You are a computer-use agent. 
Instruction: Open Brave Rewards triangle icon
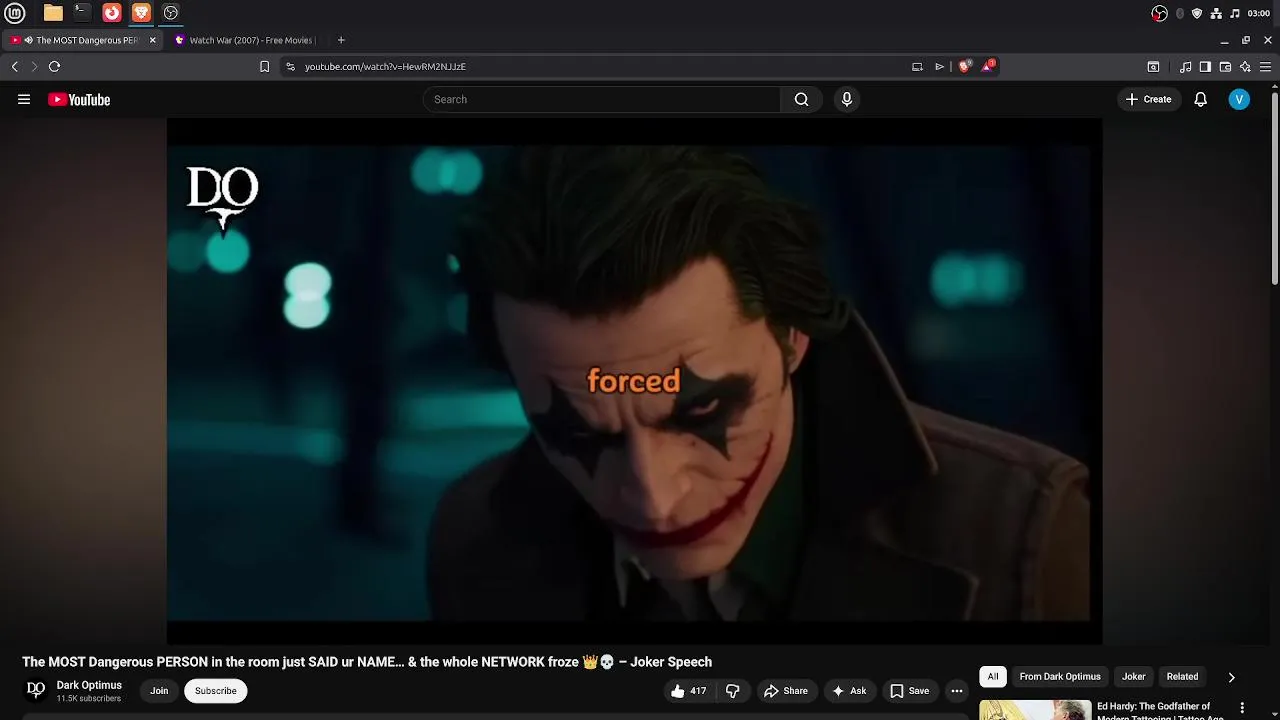pos(988,66)
